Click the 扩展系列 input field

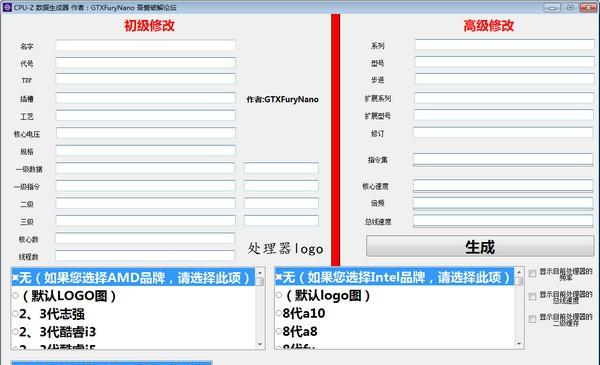[x=504, y=98]
